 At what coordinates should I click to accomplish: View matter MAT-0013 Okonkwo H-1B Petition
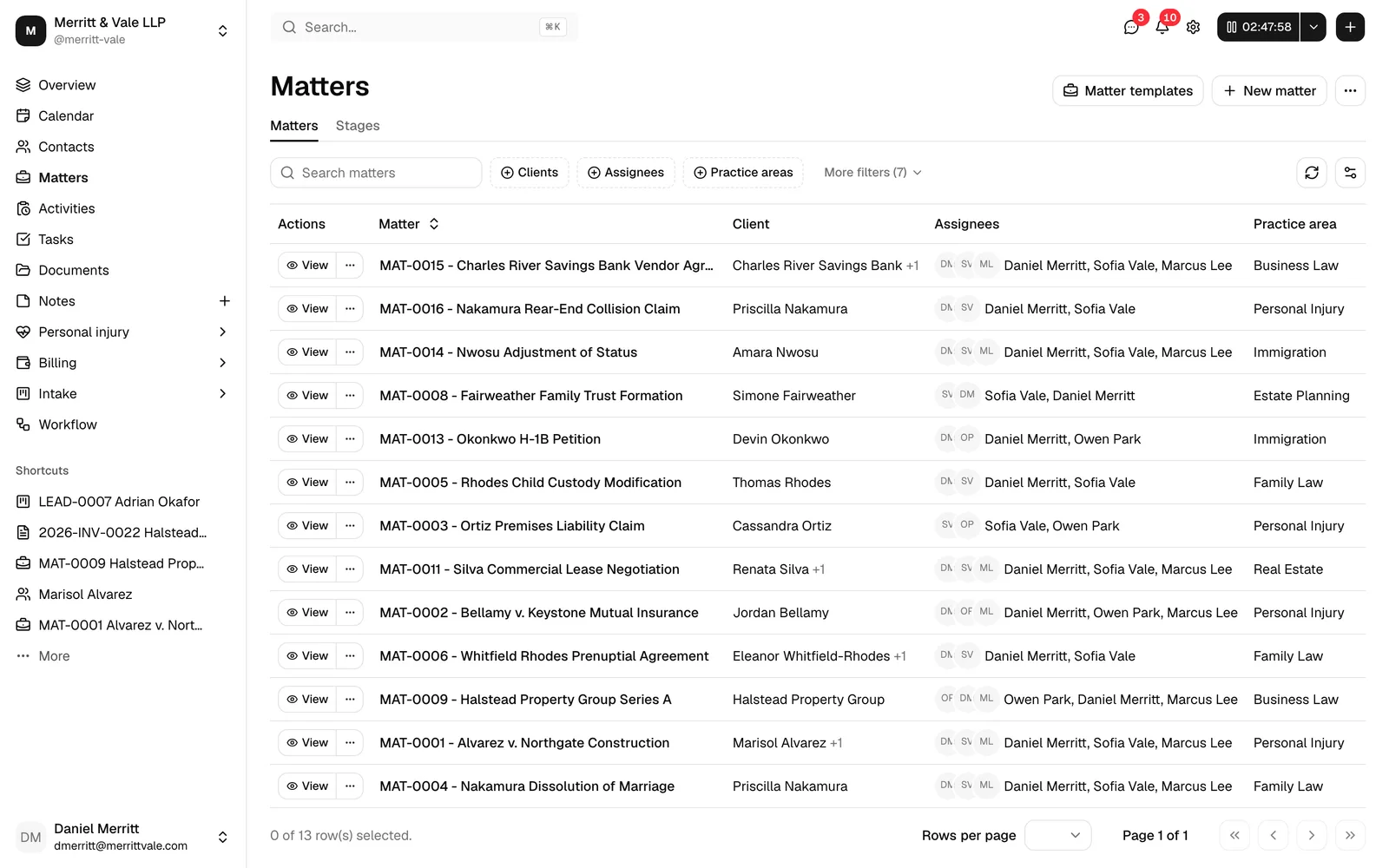pos(307,439)
